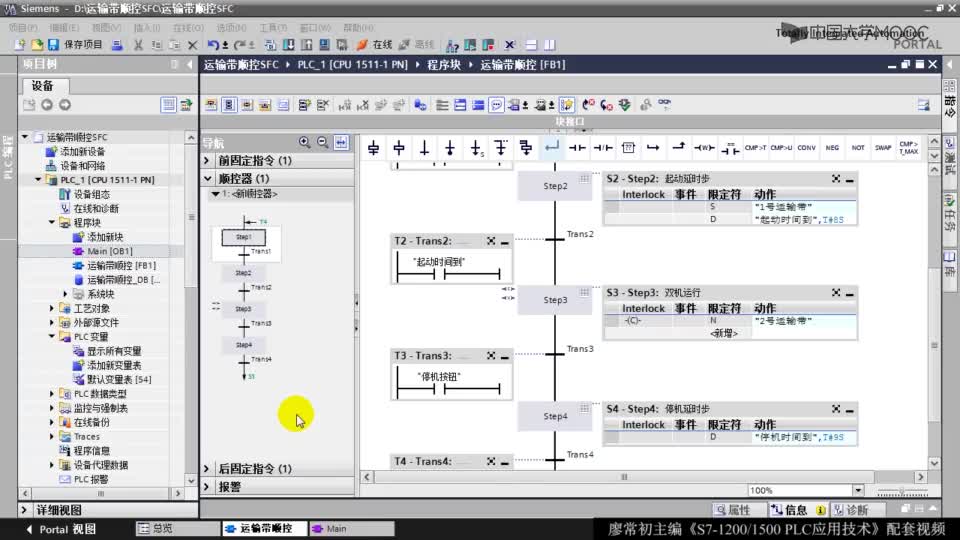Click the back arrow in project tree toolbar
Image resolution: width=960 pixels, height=540 pixels.
47,105
